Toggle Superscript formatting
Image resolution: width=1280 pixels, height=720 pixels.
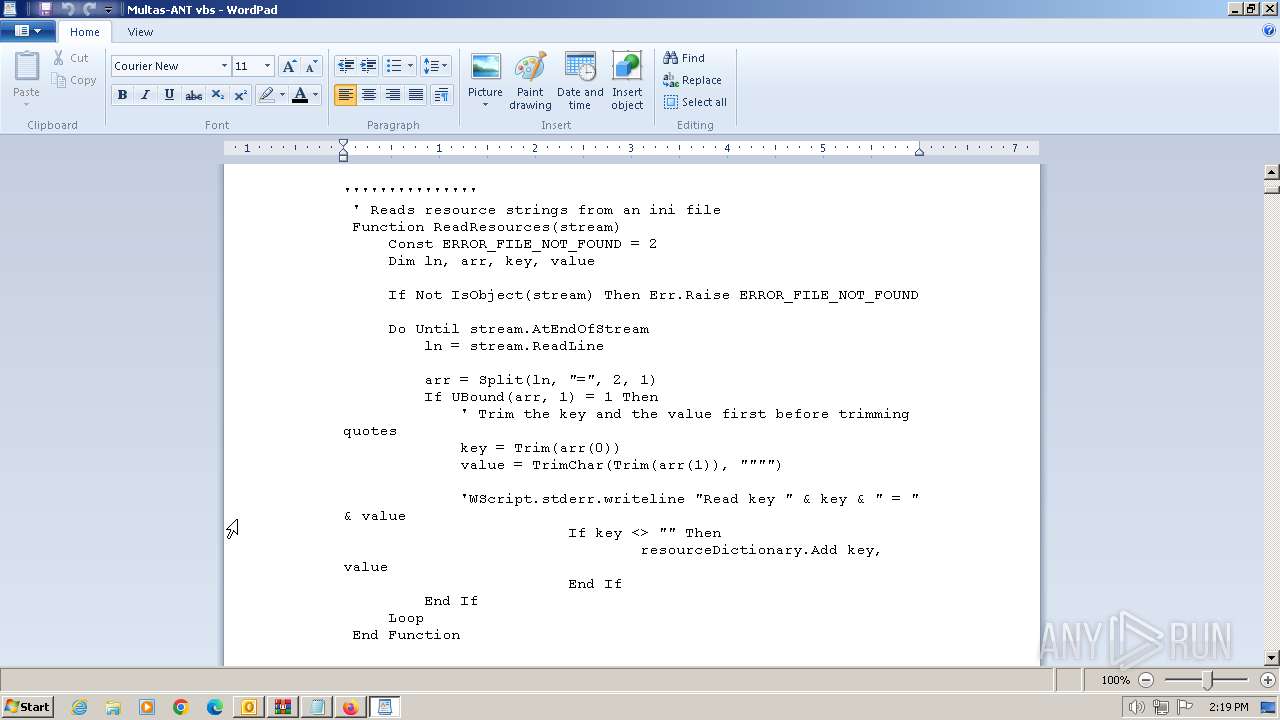tap(240, 95)
